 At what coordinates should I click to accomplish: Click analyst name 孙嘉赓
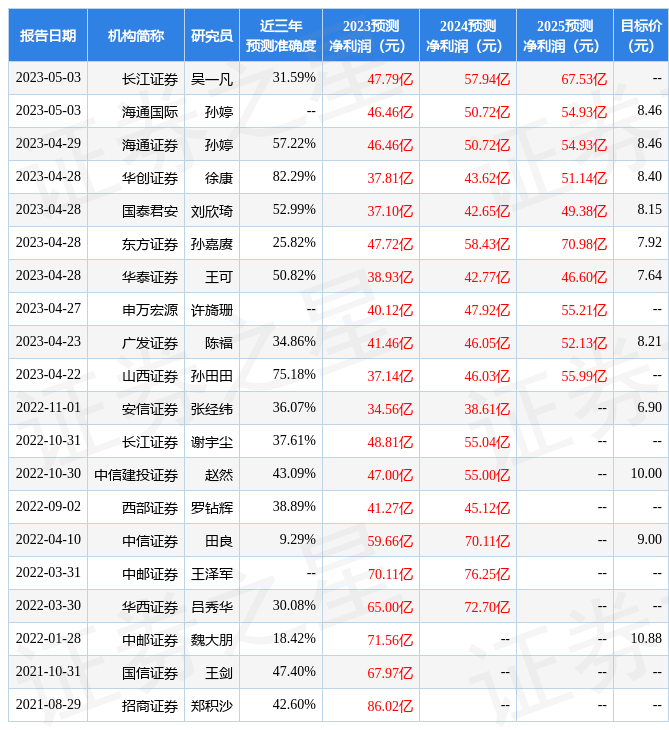pos(211,243)
